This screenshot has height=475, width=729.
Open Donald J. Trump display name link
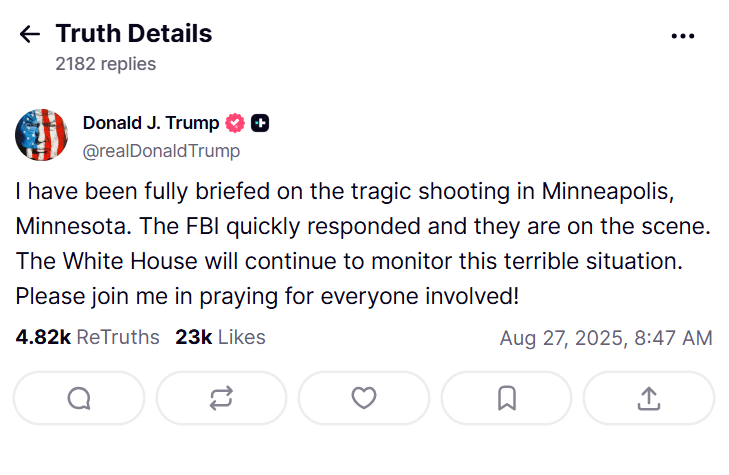point(151,123)
